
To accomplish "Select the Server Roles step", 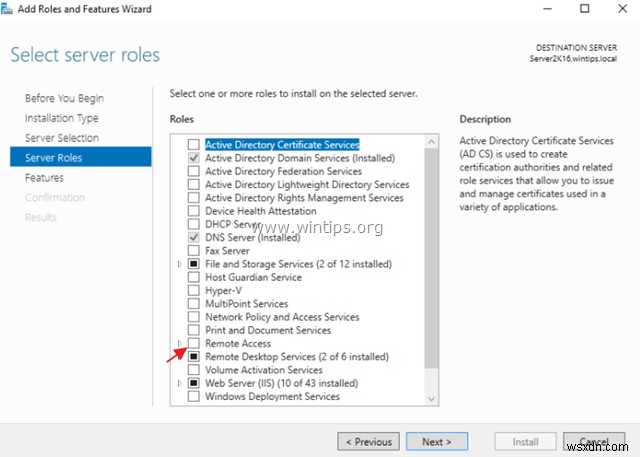I will click(x=80, y=157).
